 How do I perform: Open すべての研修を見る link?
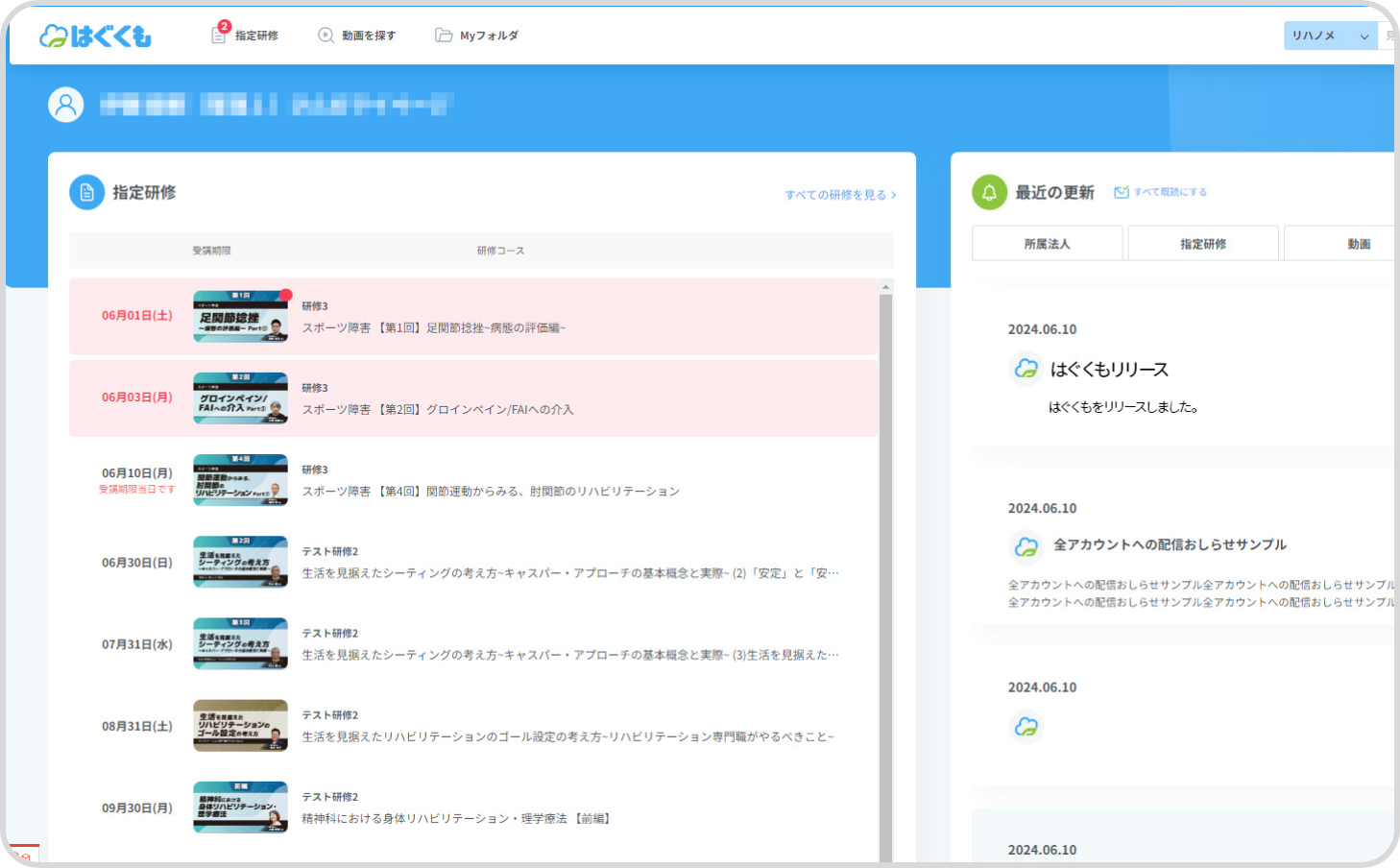[x=840, y=195]
